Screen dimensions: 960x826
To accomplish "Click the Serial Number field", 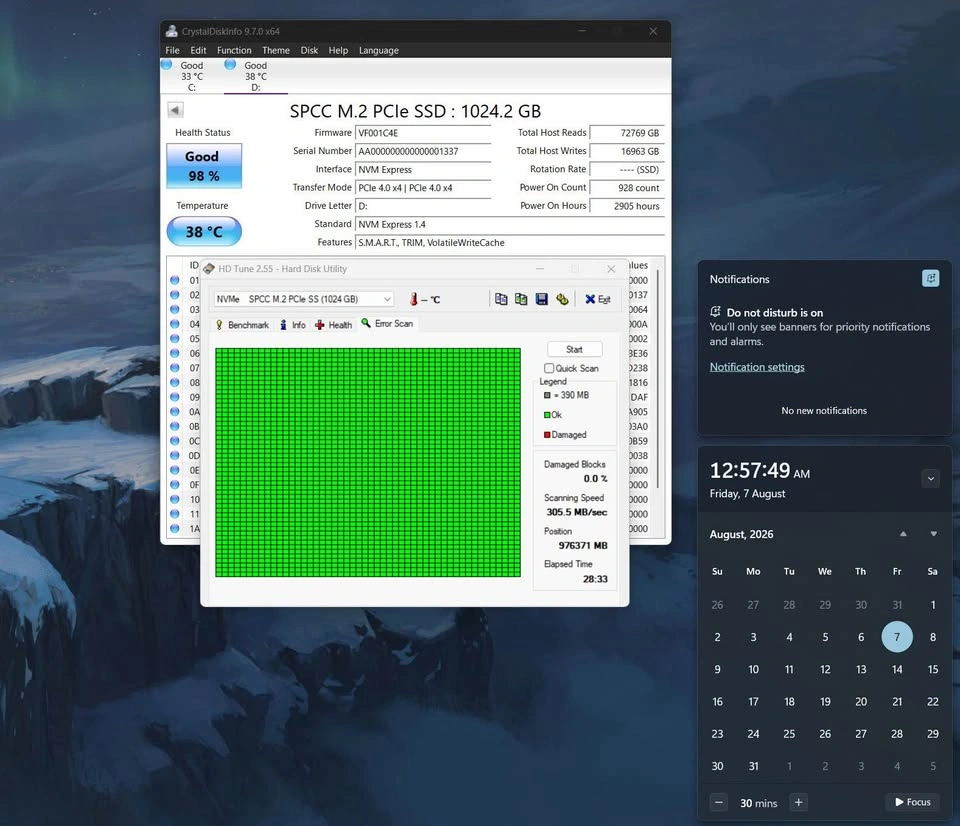I will [x=423, y=151].
